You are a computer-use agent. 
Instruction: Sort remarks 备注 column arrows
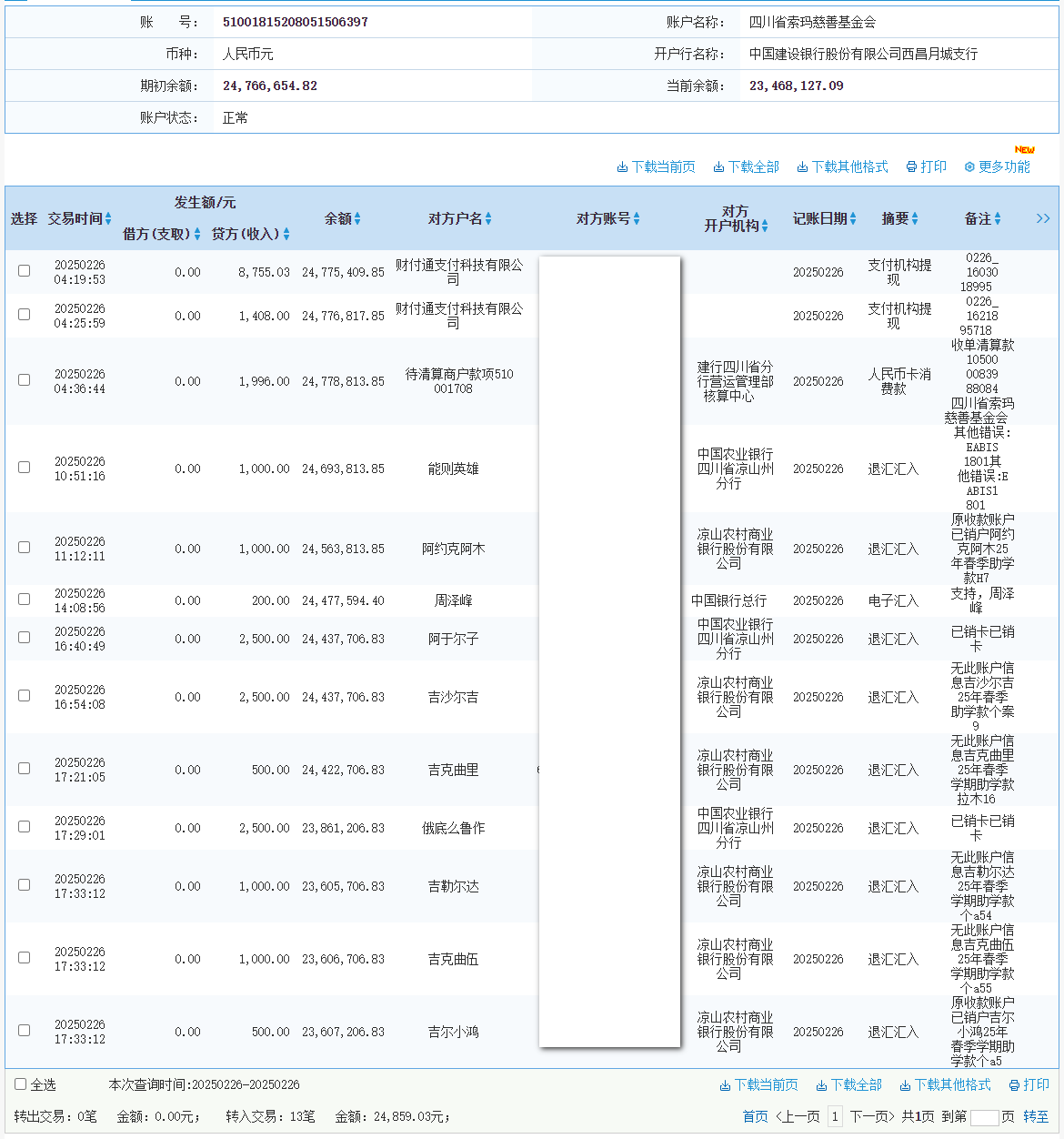(998, 218)
